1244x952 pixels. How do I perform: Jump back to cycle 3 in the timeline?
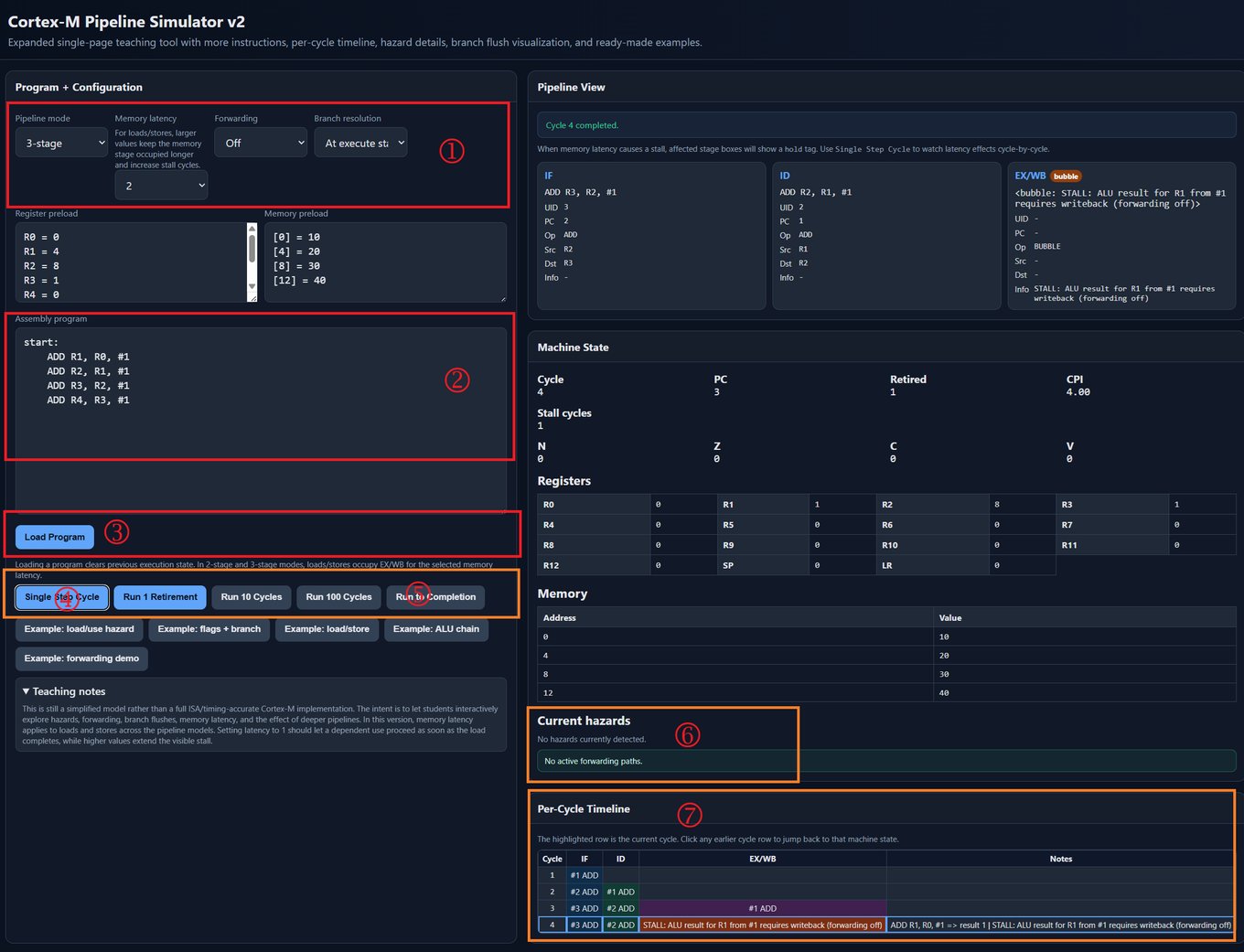885,908
